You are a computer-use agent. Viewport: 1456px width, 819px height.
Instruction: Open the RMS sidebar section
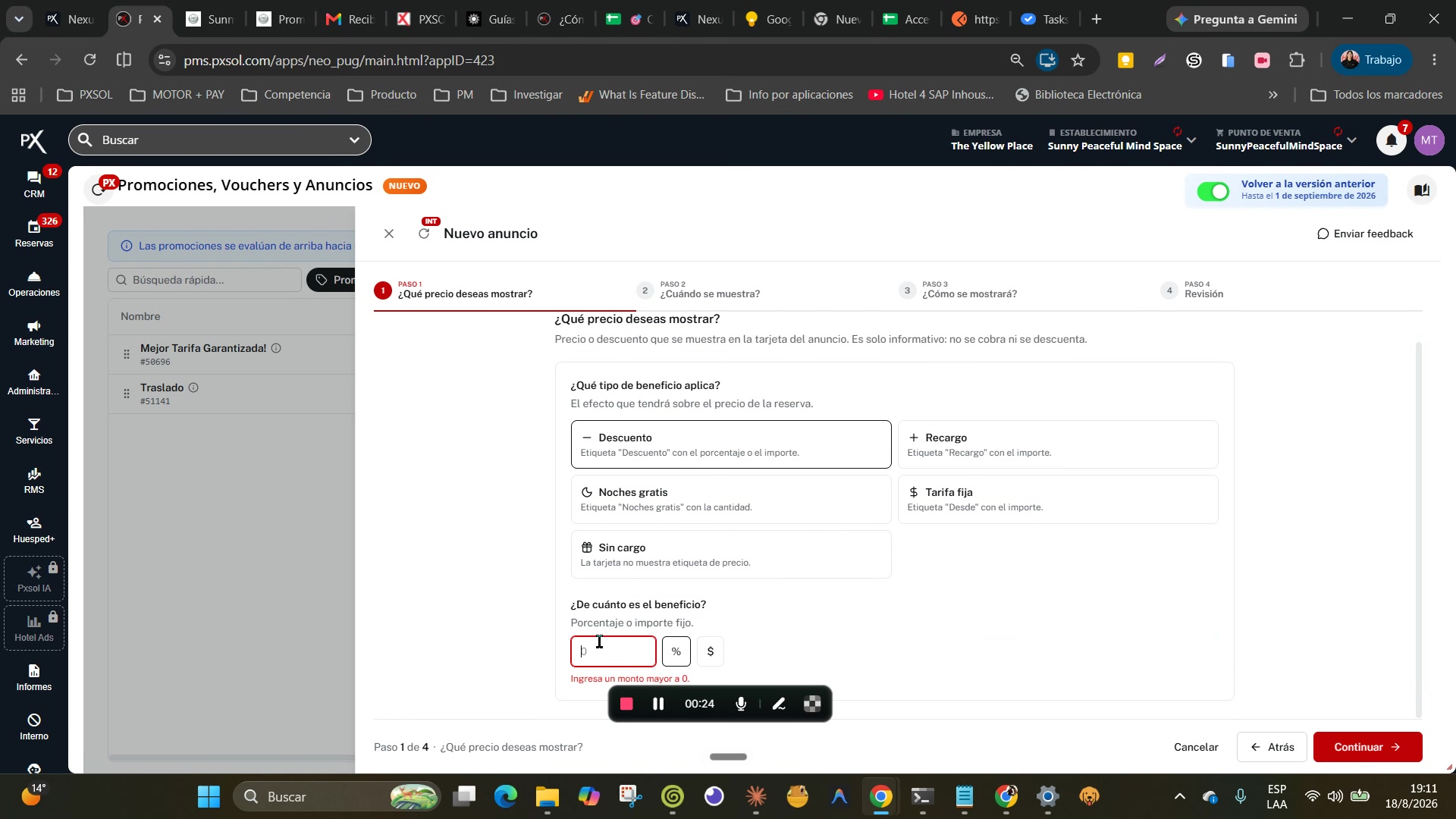[x=34, y=481]
